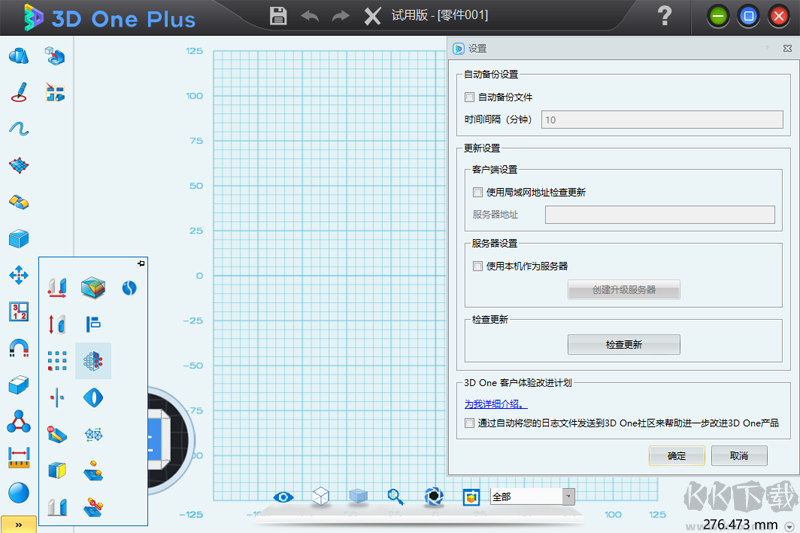Click the 检查更新 button
The image size is (800, 533).
coord(624,344)
